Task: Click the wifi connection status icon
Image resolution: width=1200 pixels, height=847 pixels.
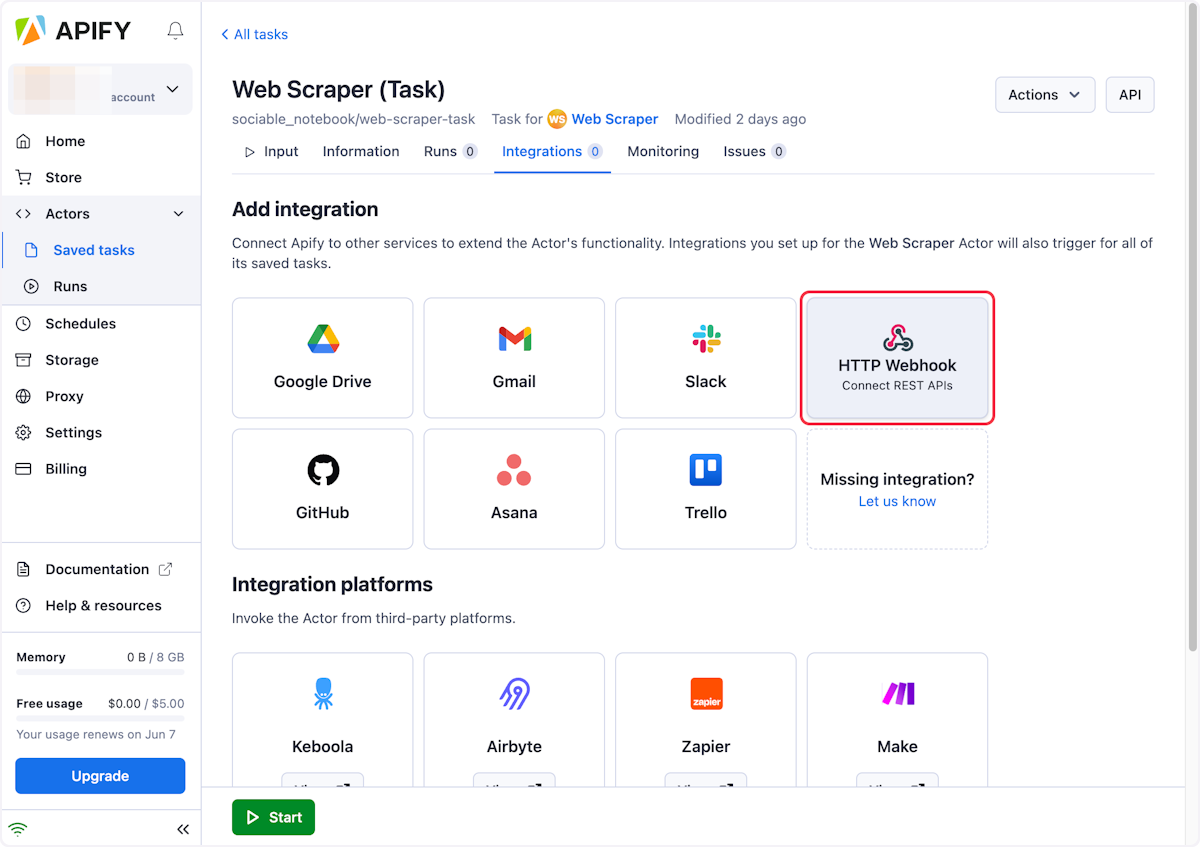Action: 18,829
